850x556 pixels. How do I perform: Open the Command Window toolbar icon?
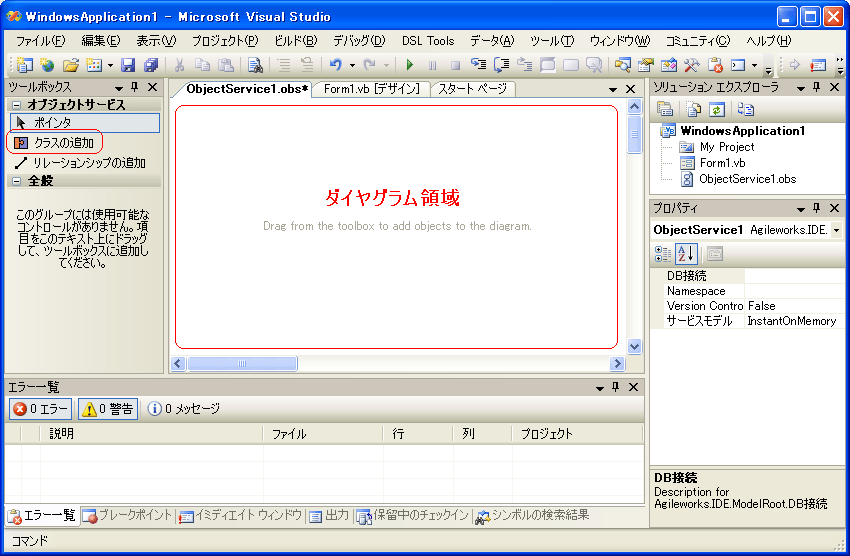click(738, 65)
